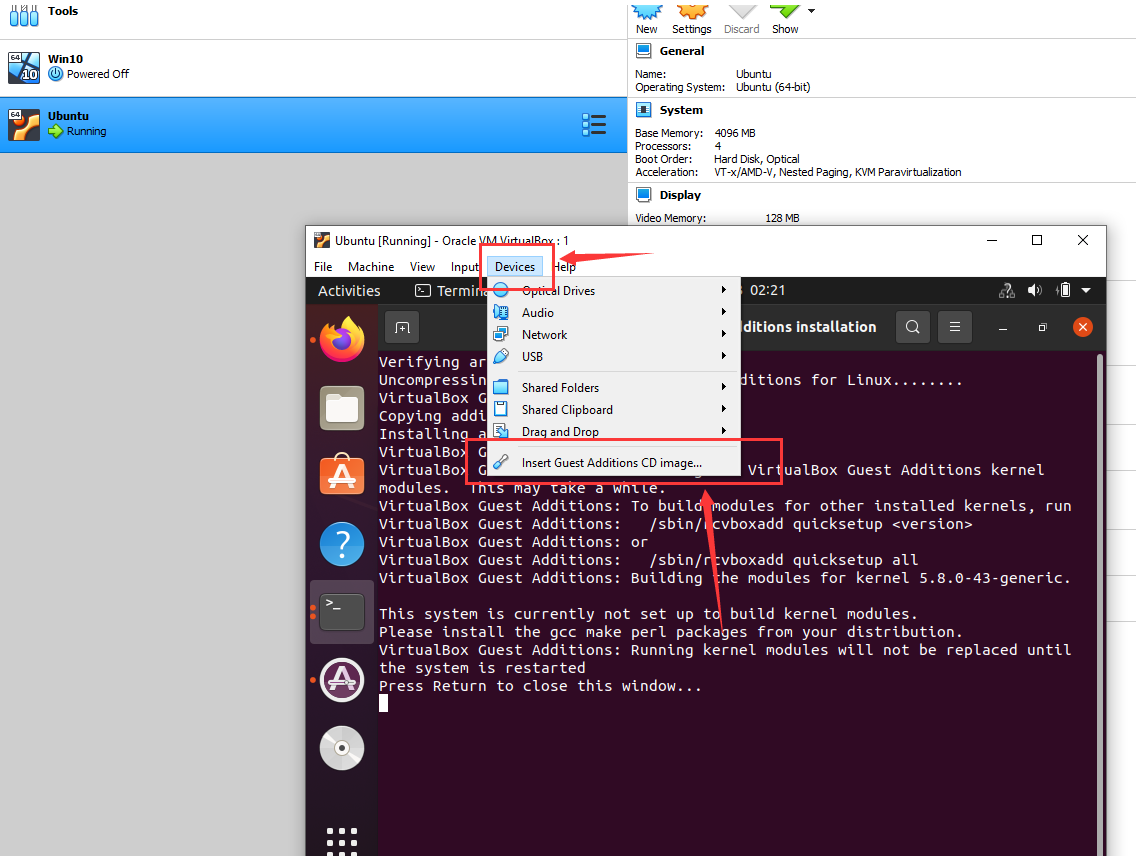Expand the Network submenu
The width and height of the screenshot is (1136, 856).
tap(614, 335)
